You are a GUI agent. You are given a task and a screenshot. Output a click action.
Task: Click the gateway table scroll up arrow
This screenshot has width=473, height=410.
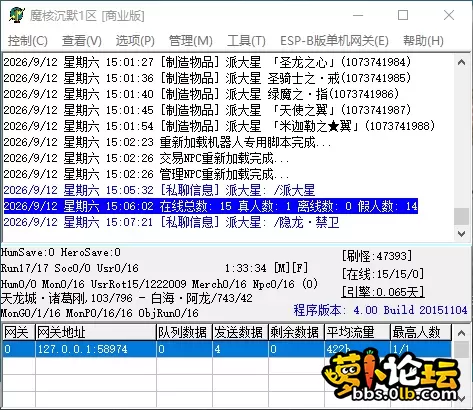pos(461,333)
